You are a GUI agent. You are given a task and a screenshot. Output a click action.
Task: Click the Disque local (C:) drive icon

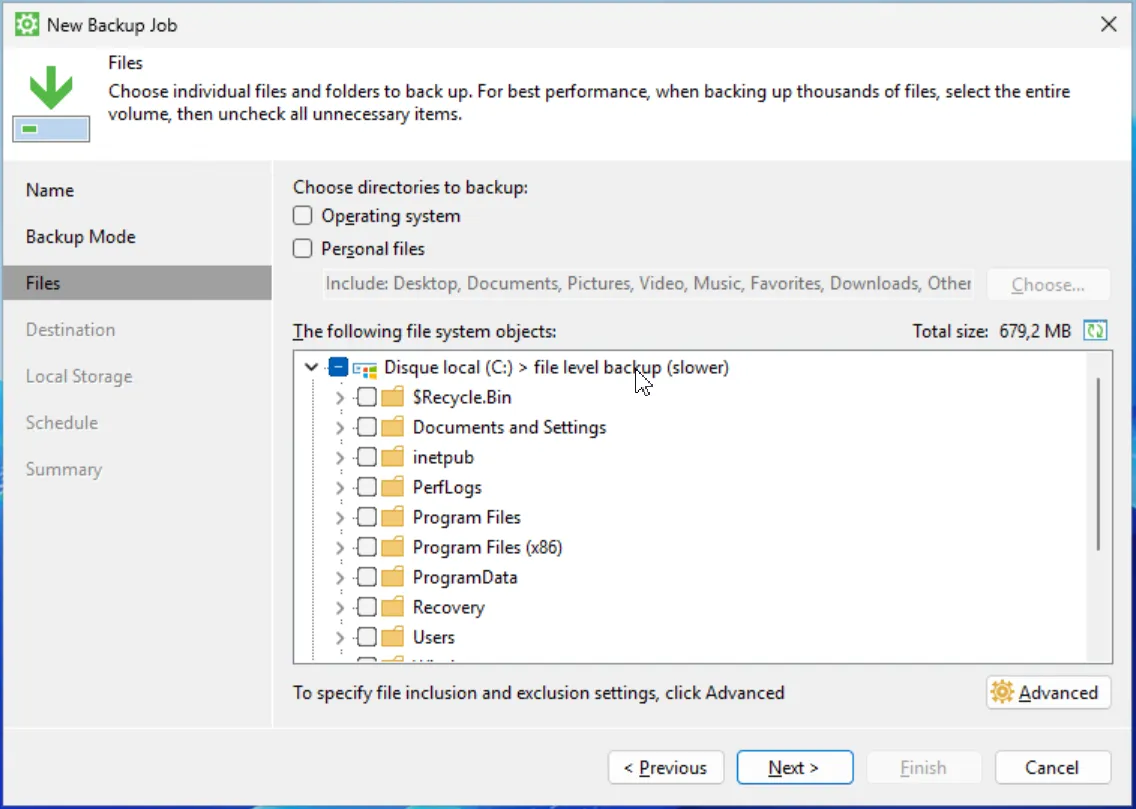365,368
